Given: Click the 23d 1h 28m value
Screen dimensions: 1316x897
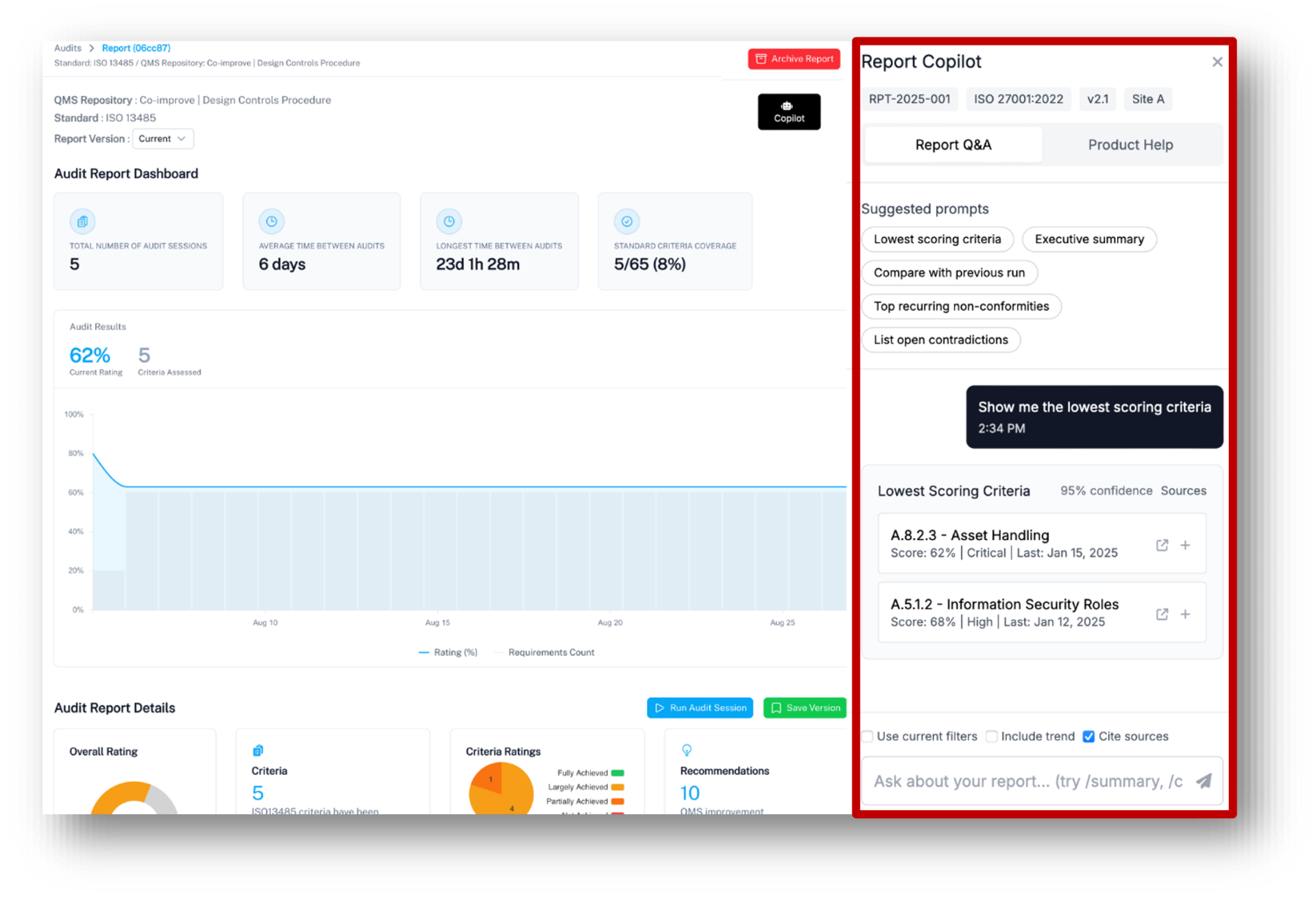Looking at the screenshot, I should (478, 265).
